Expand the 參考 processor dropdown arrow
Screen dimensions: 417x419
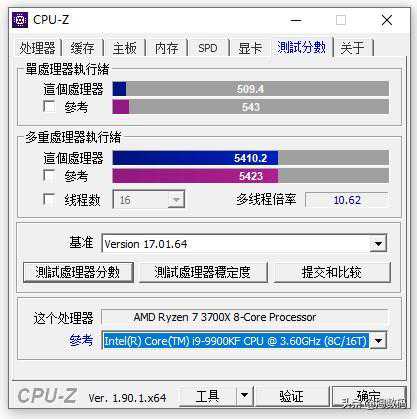378,341
